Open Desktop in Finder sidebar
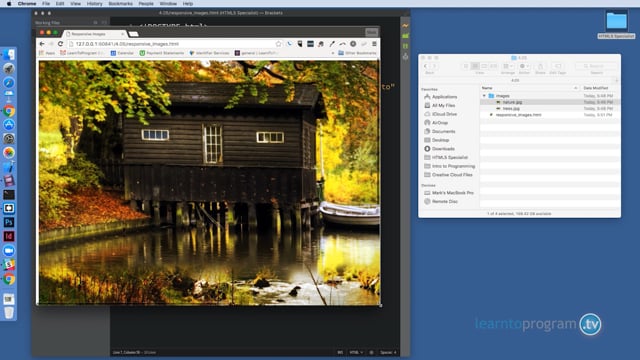Screen dimensions: 640x360 (437, 140)
